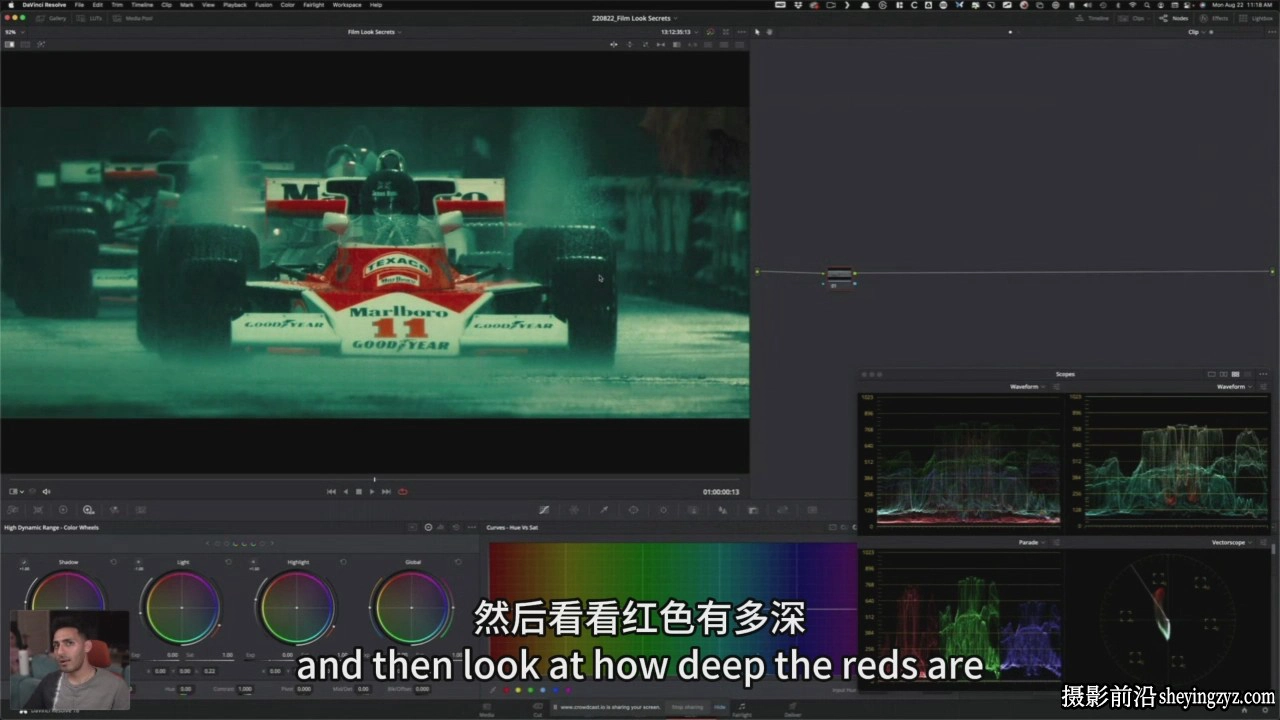
Task: Select the red hue swatch under curves
Action: (x=506, y=690)
